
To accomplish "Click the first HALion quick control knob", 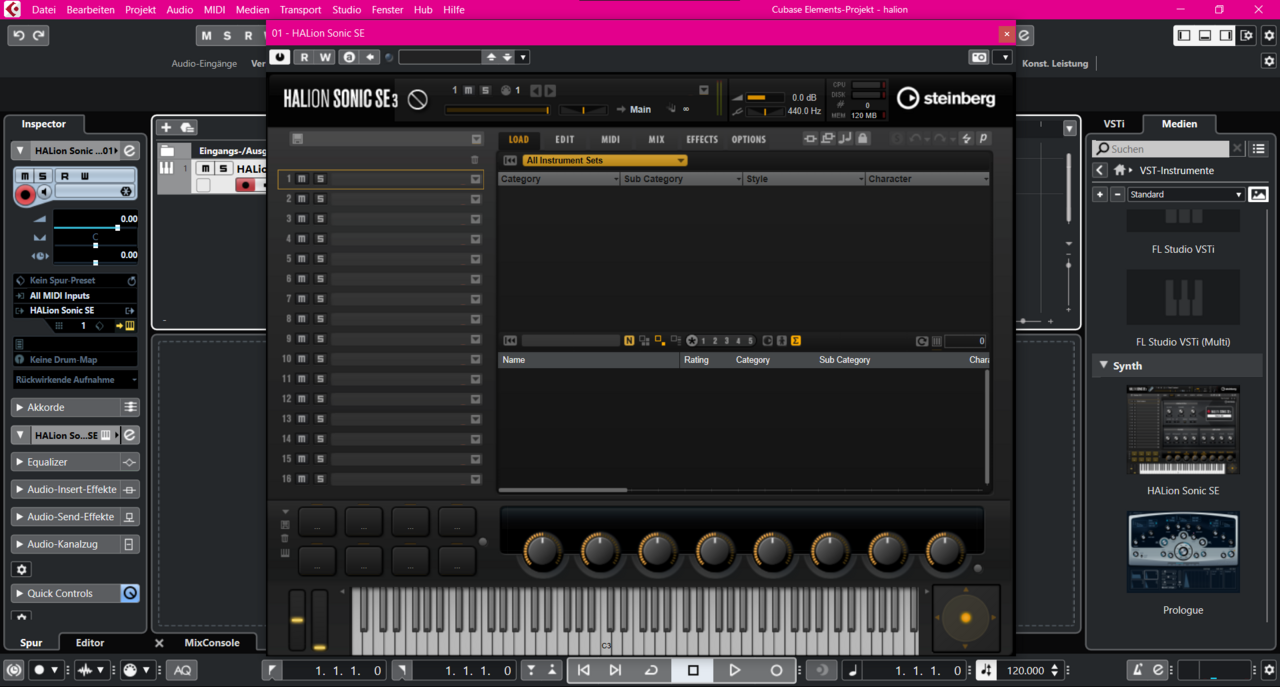I will [x=542, y=551].
